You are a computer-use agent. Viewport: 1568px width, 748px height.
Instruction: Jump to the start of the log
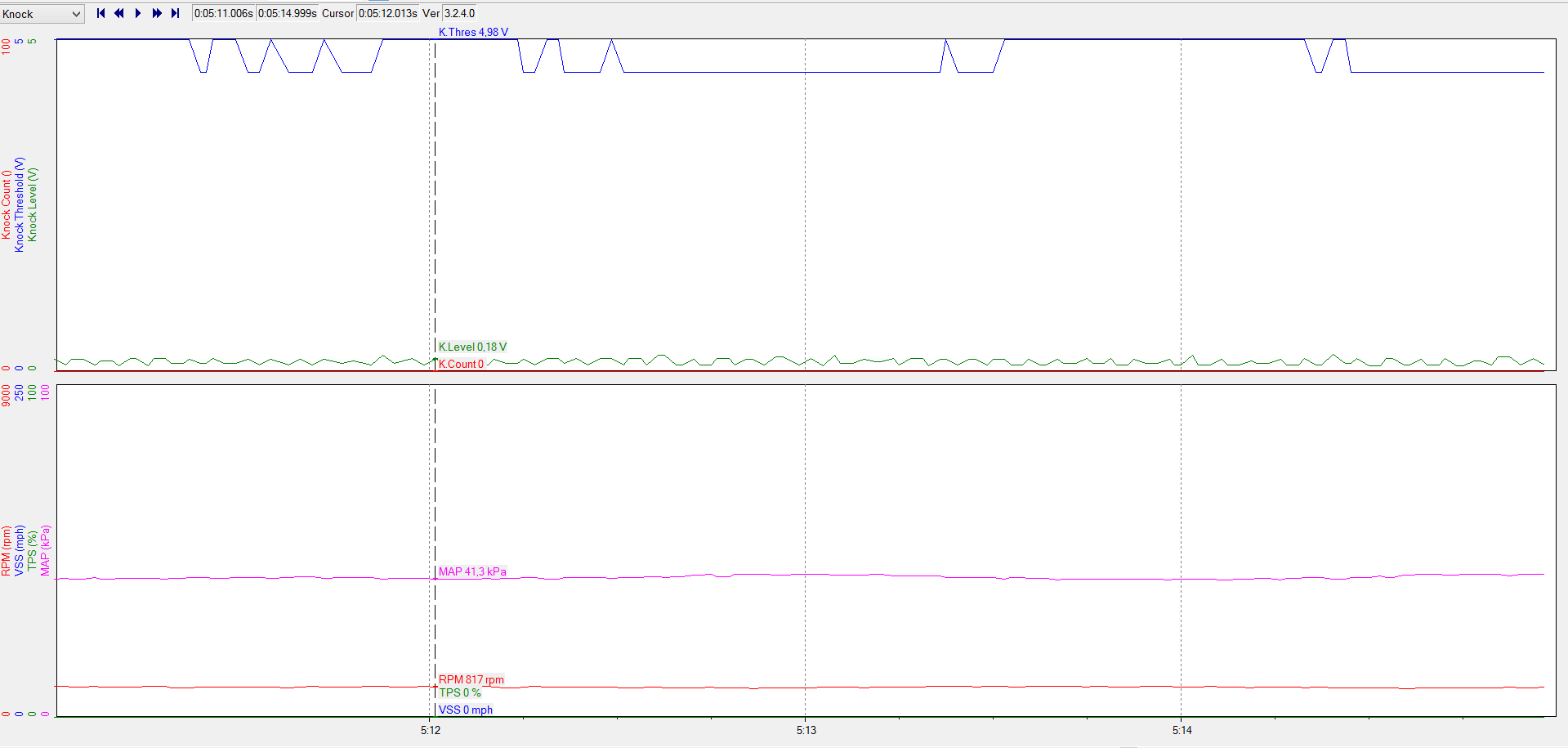coord(101,13)
